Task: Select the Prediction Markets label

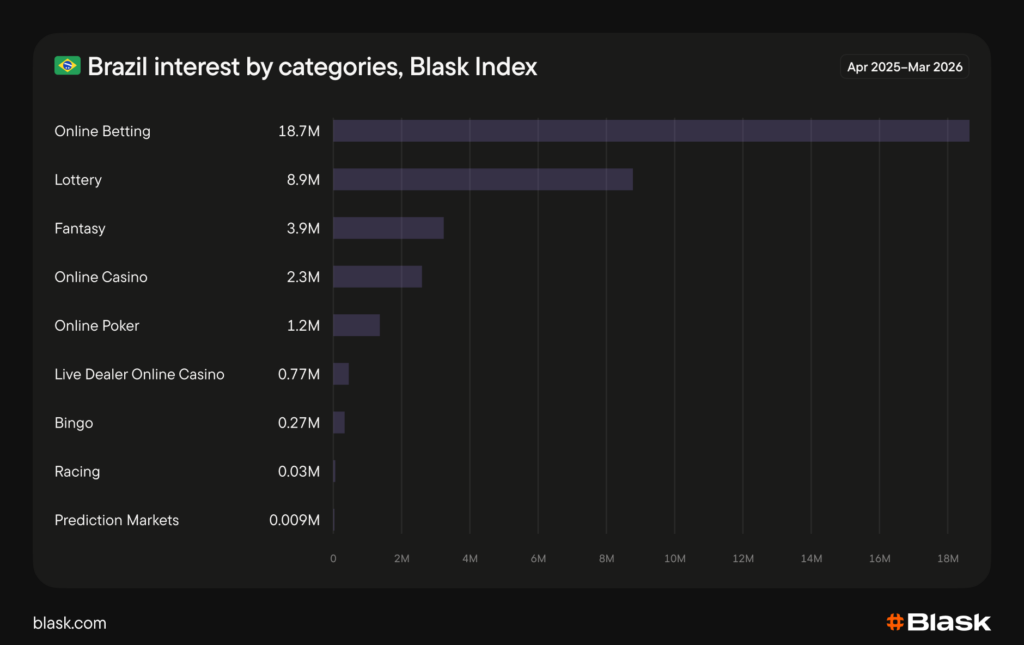Action: (116, 520)
